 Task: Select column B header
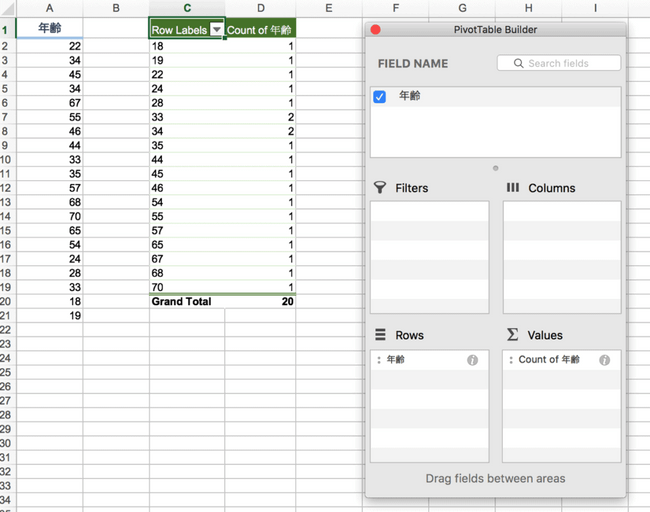[x=116, y=8]
